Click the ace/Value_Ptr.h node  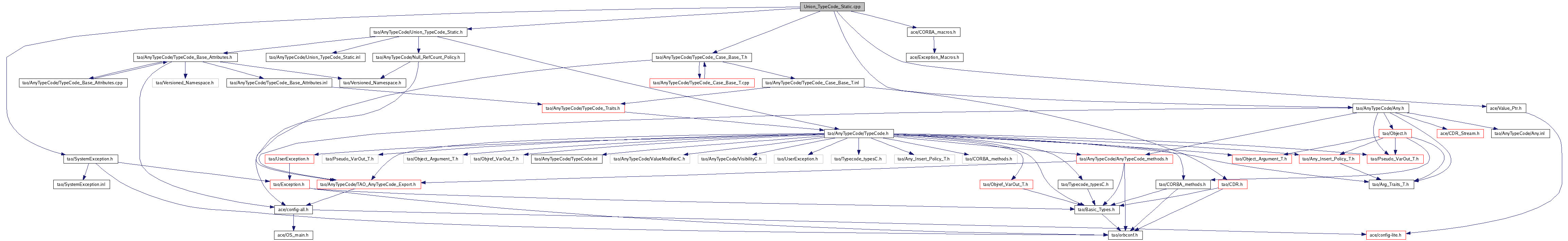tap(1505, 108)
